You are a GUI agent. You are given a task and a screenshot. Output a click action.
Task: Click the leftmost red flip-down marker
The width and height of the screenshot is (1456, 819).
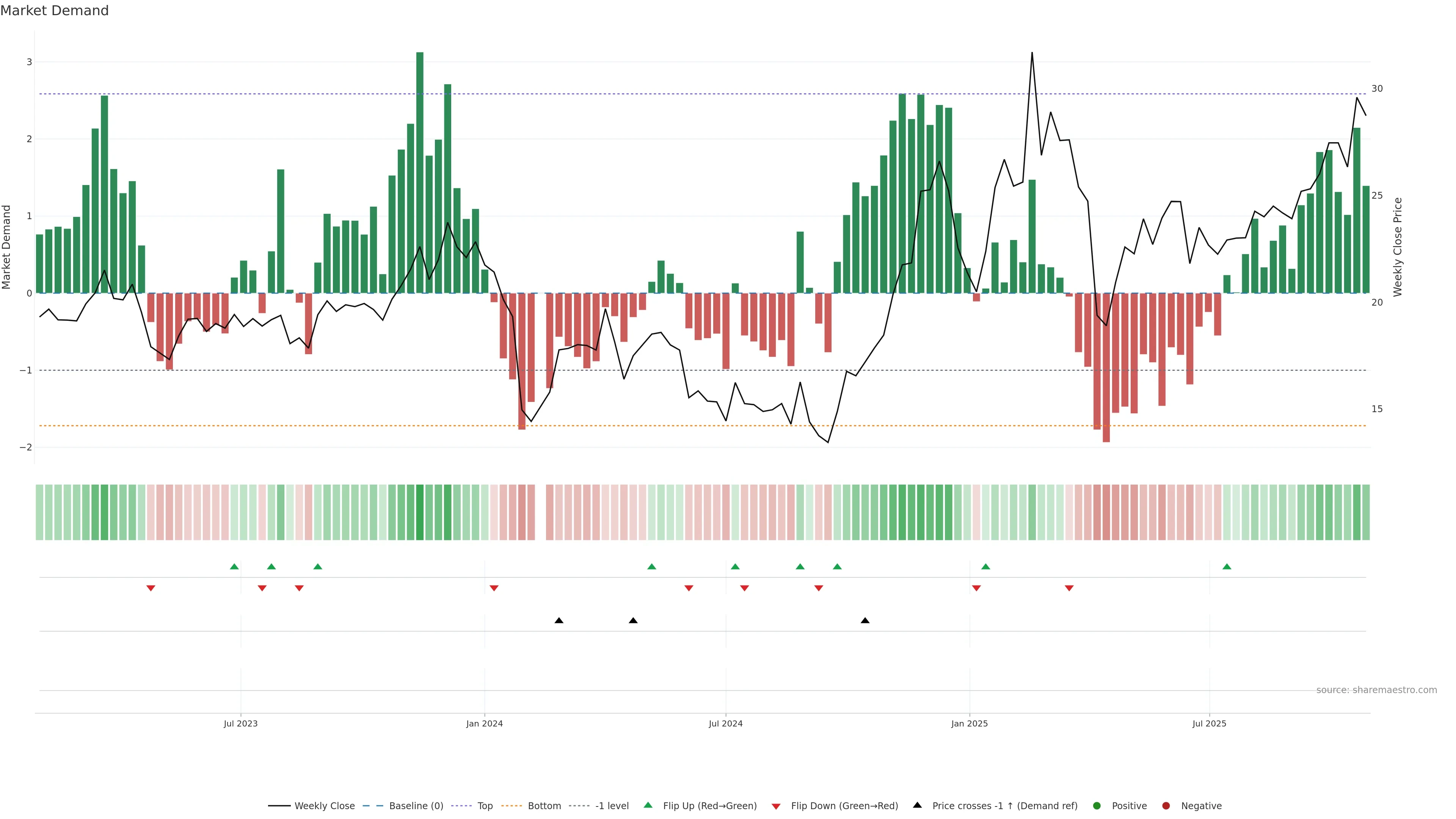pos(151,588)
